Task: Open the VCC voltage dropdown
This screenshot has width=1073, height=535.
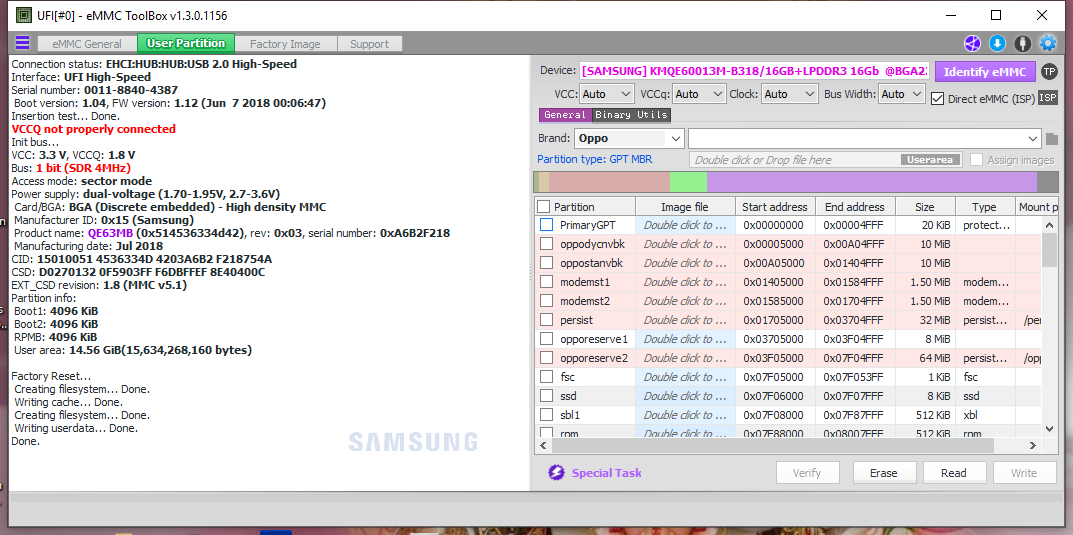Action: point(607,94)
